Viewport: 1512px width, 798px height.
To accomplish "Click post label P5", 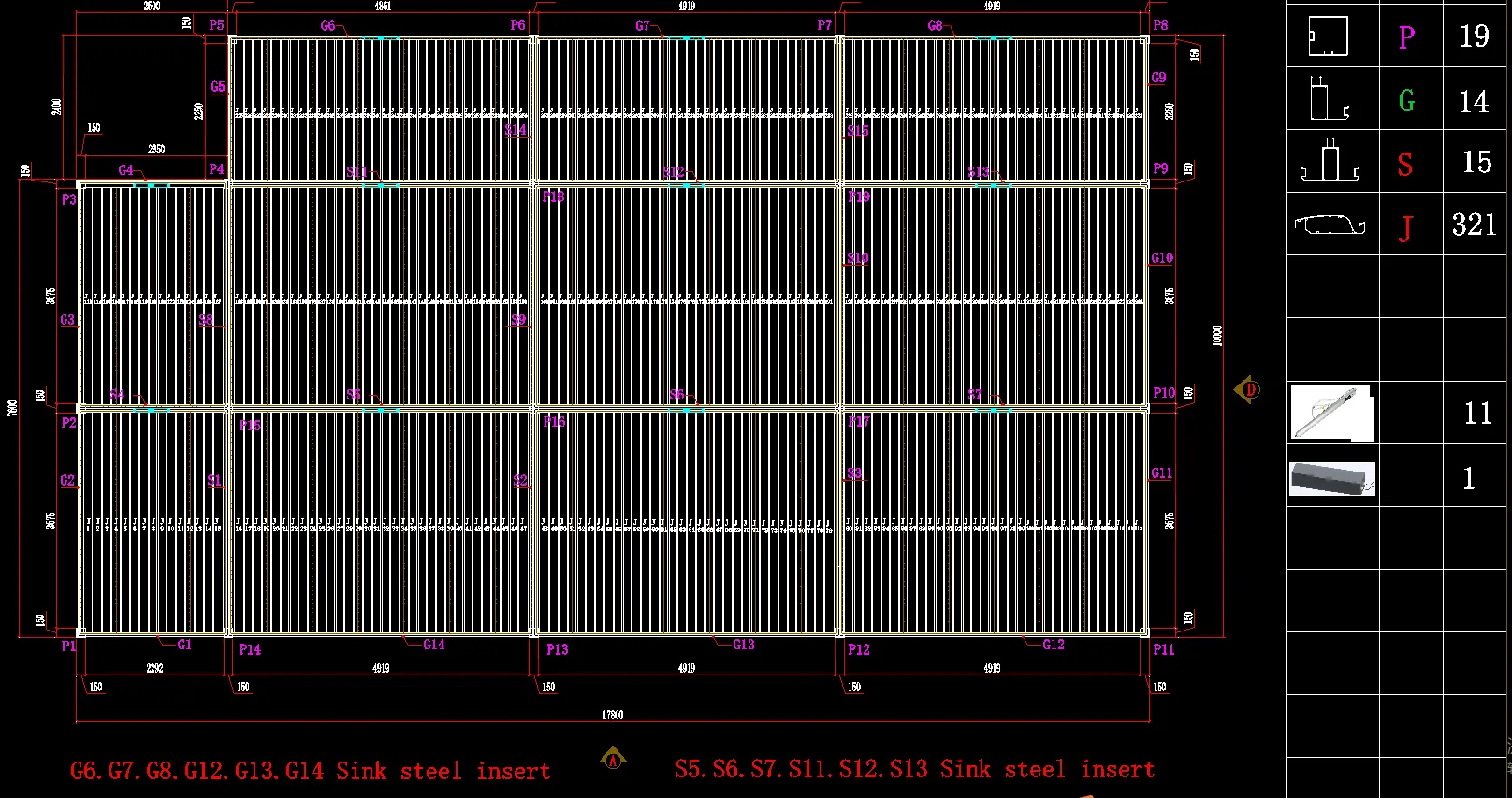I will pyautogui.click(x=217, y=25).
